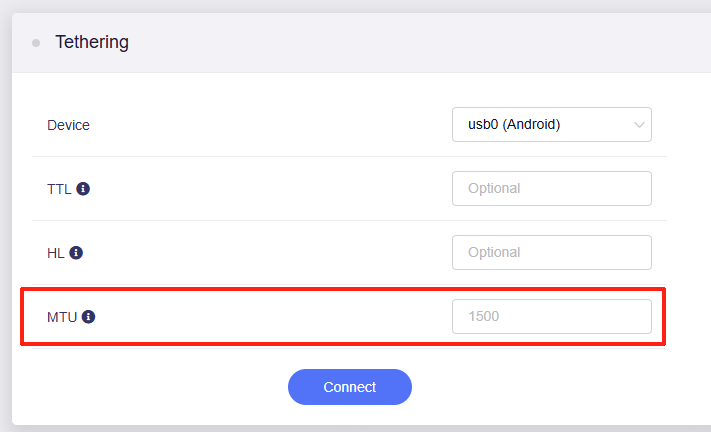Click the gray status dot beside Tethering
711x432 pixels.
click(x=36, y=43)
